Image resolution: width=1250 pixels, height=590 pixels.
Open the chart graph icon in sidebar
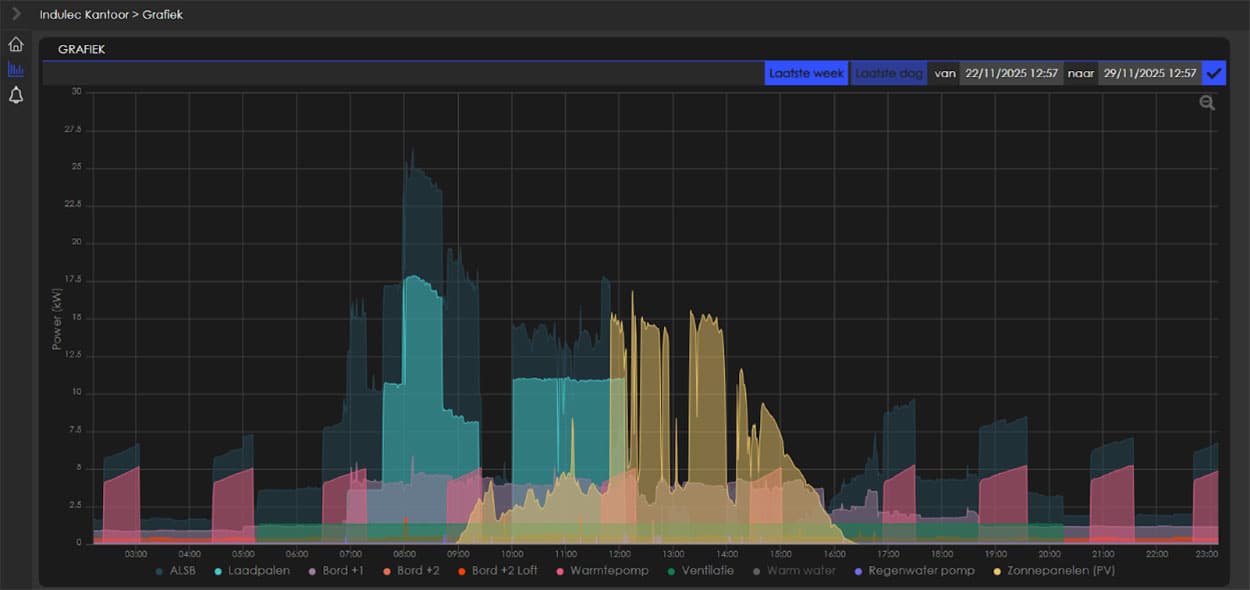(16, 70)
